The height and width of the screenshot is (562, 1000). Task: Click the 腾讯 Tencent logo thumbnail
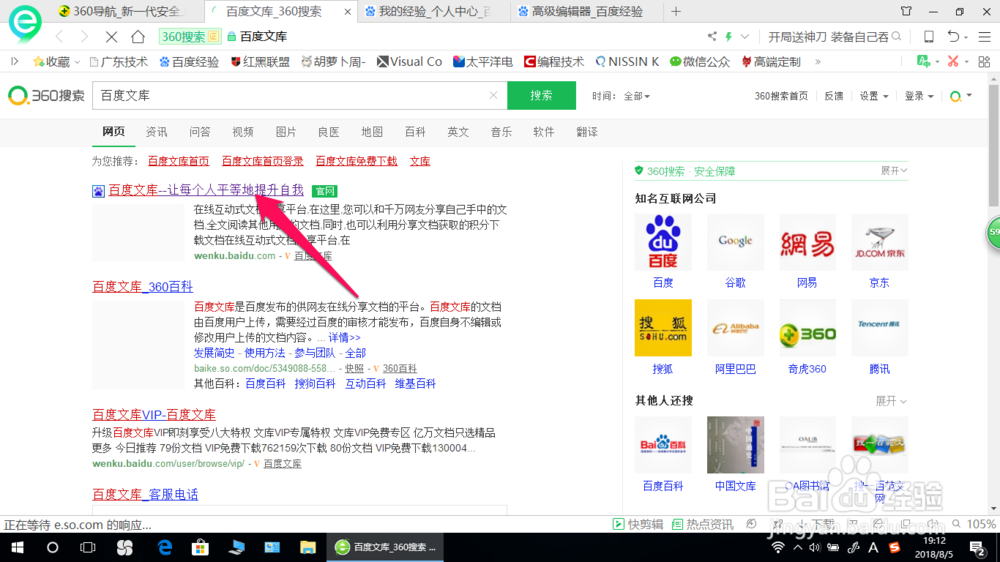click(879, 328)
